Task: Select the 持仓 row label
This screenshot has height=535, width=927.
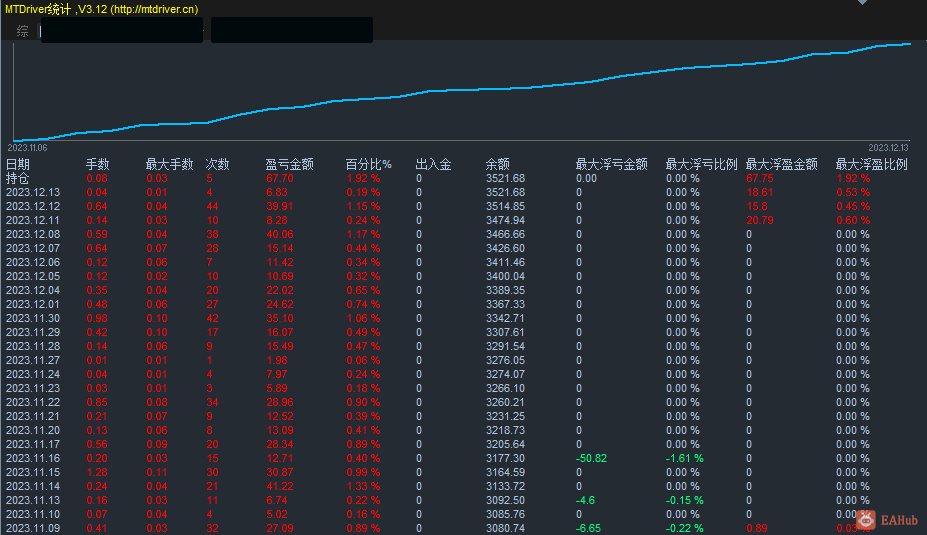Action: pyautogui.click(x=18, y=178)
